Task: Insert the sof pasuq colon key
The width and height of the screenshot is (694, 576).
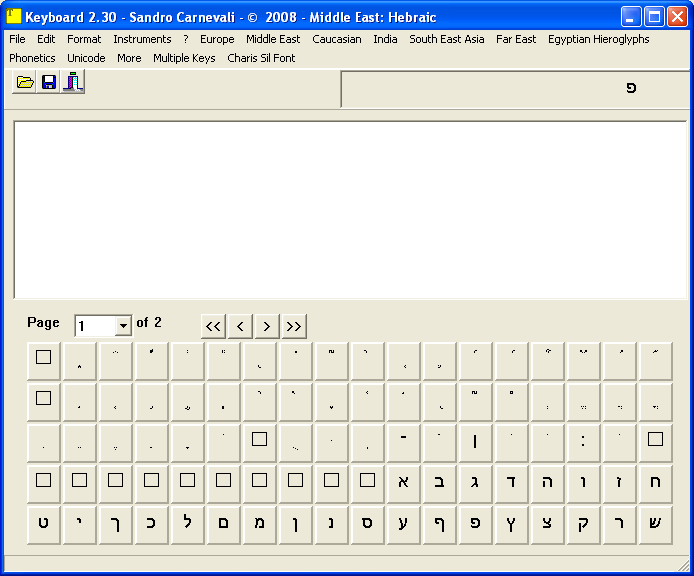Action: point(583,443)
